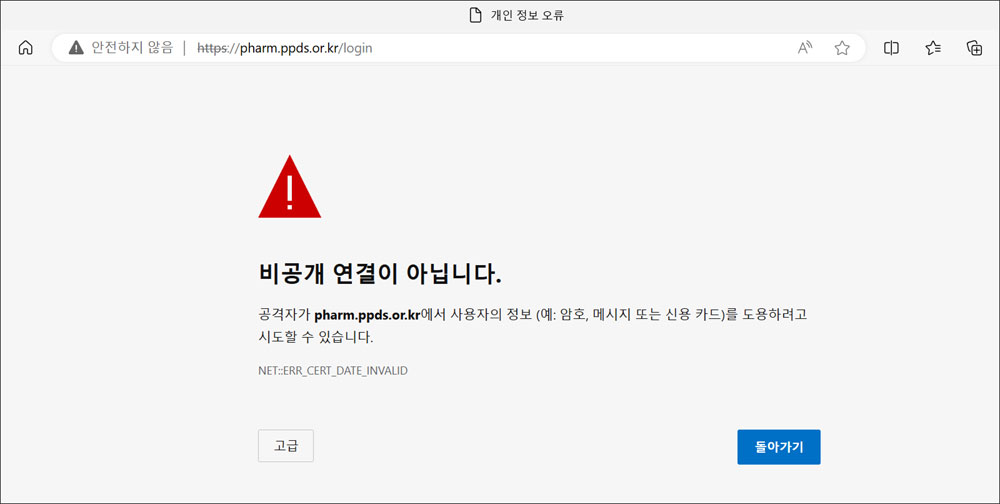1000x504 pixels.
Task: Open the Favorites list icon
Action: click(933, 48)
